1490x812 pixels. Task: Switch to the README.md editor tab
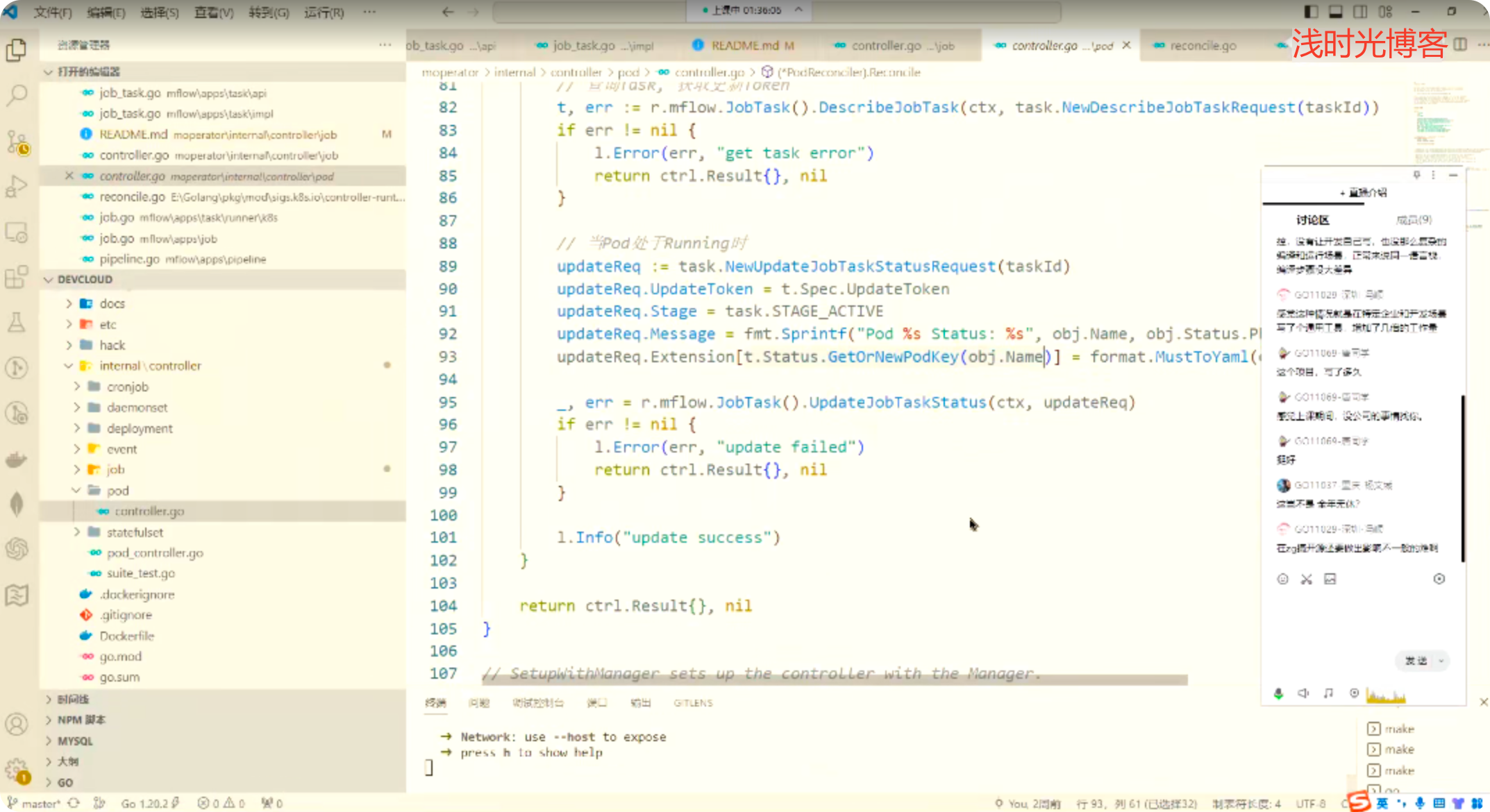[744, 46]
